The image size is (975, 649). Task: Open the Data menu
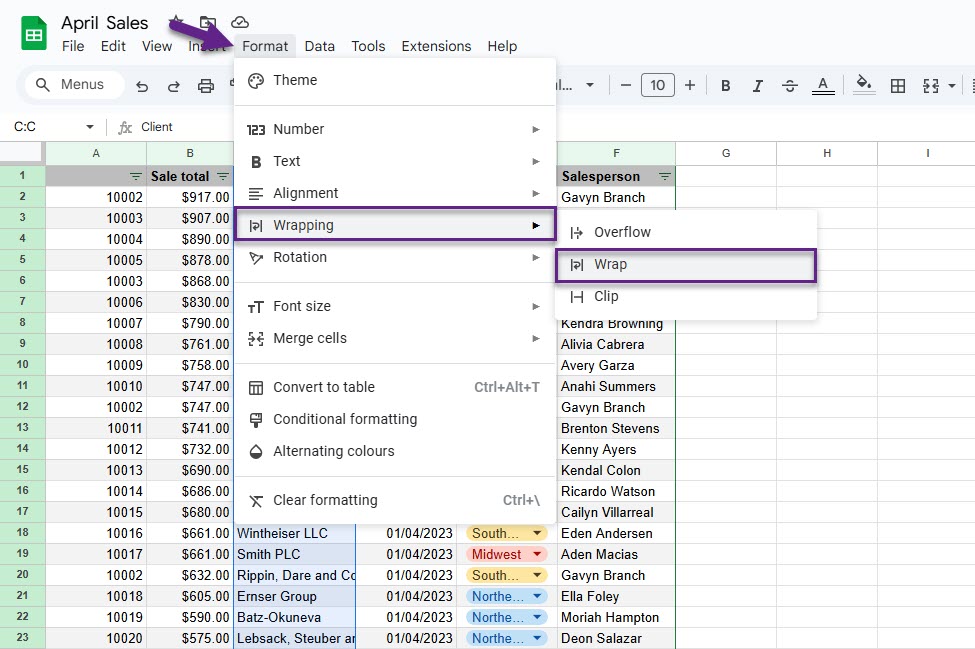[320, 46]
